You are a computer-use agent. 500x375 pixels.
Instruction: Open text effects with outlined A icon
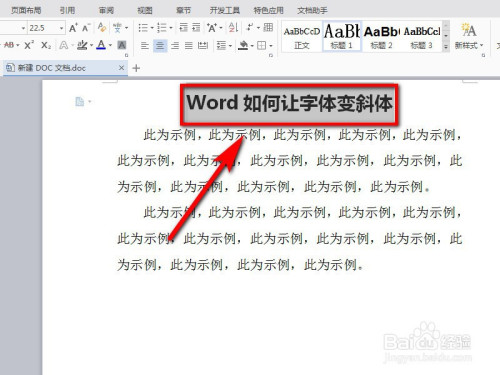pos(63,45)
